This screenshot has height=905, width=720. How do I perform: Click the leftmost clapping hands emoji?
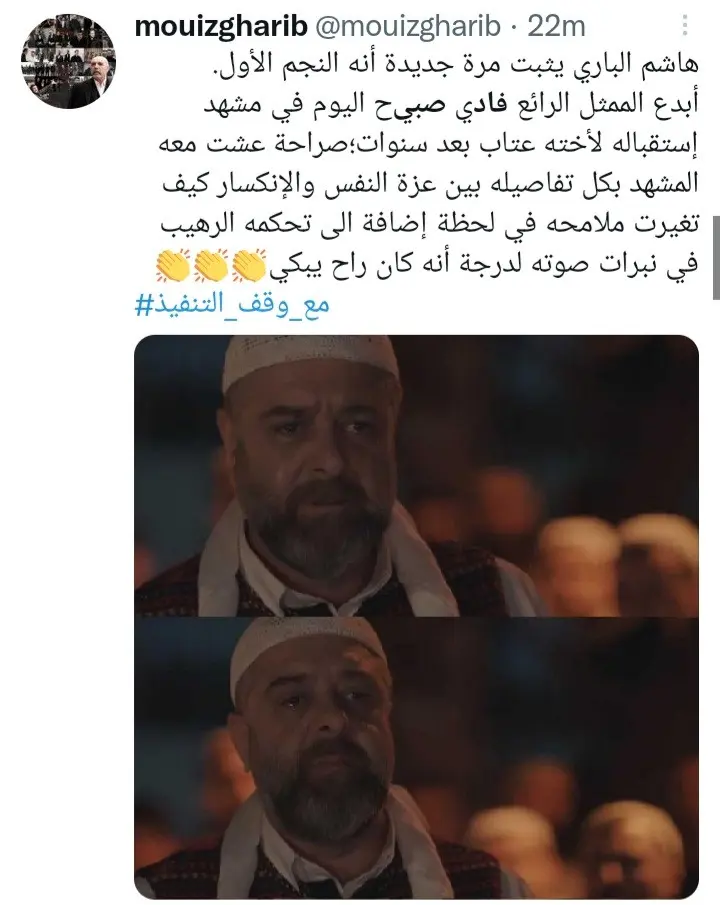click(173, 265)
